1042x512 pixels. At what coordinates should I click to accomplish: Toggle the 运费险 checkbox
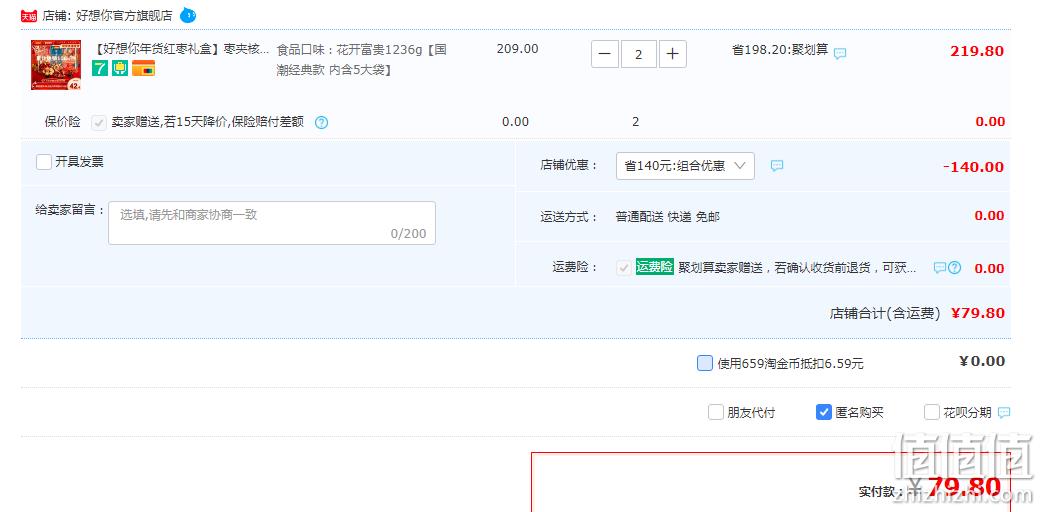(623, 268)
